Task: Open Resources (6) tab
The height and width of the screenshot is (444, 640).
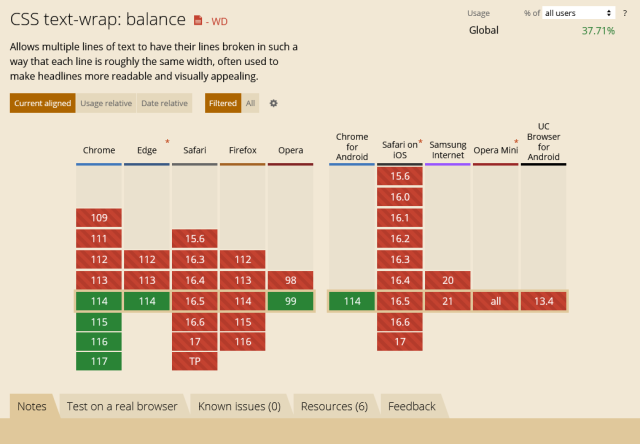Action: point(334,406)
